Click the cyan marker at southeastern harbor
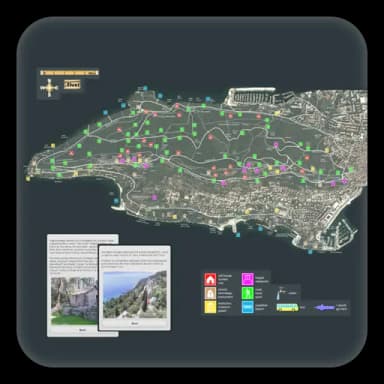Image resolution: width=384 pixels, height=384 pixels. (310, 252)
